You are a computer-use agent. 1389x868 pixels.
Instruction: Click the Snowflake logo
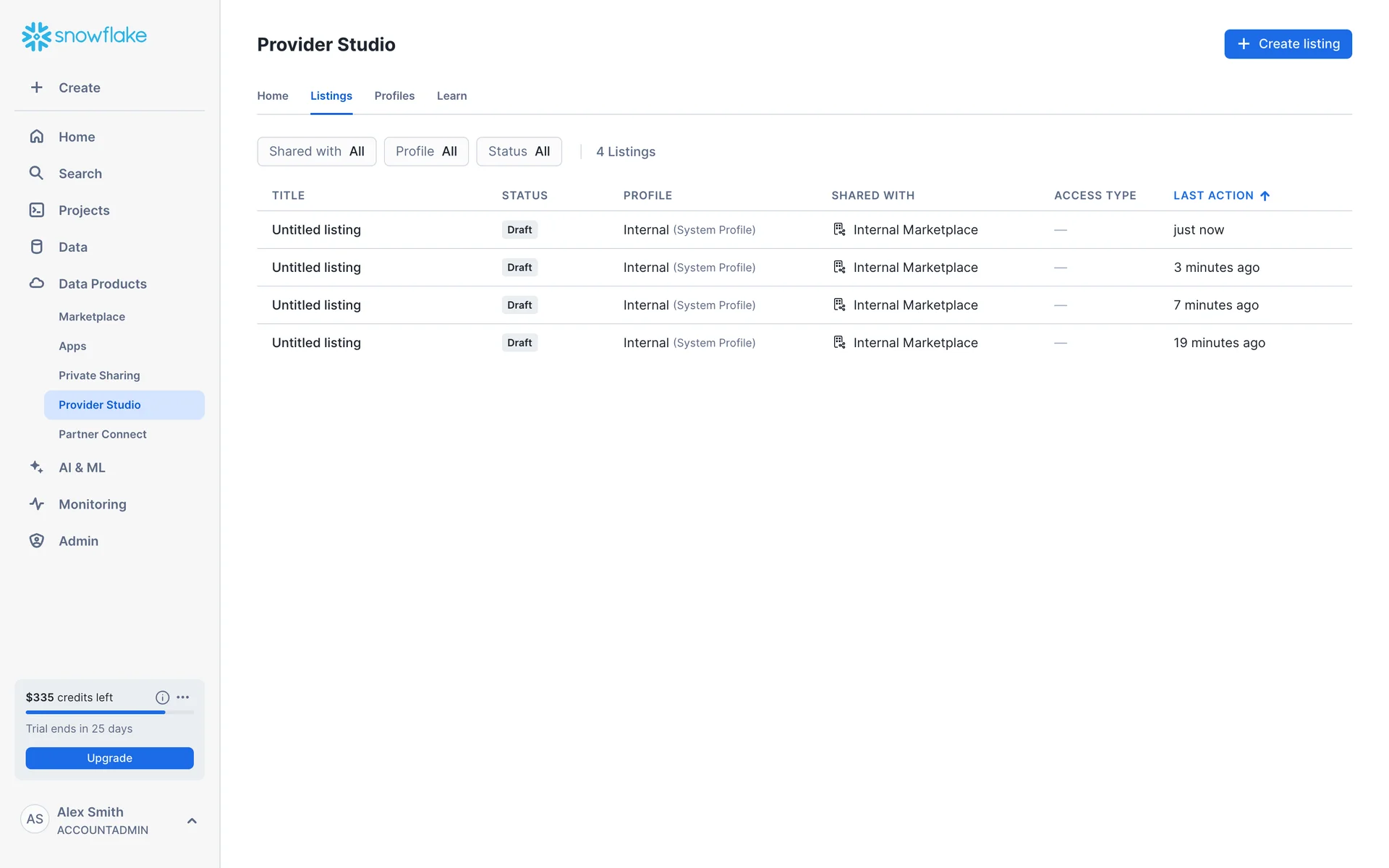coord(84,35)
